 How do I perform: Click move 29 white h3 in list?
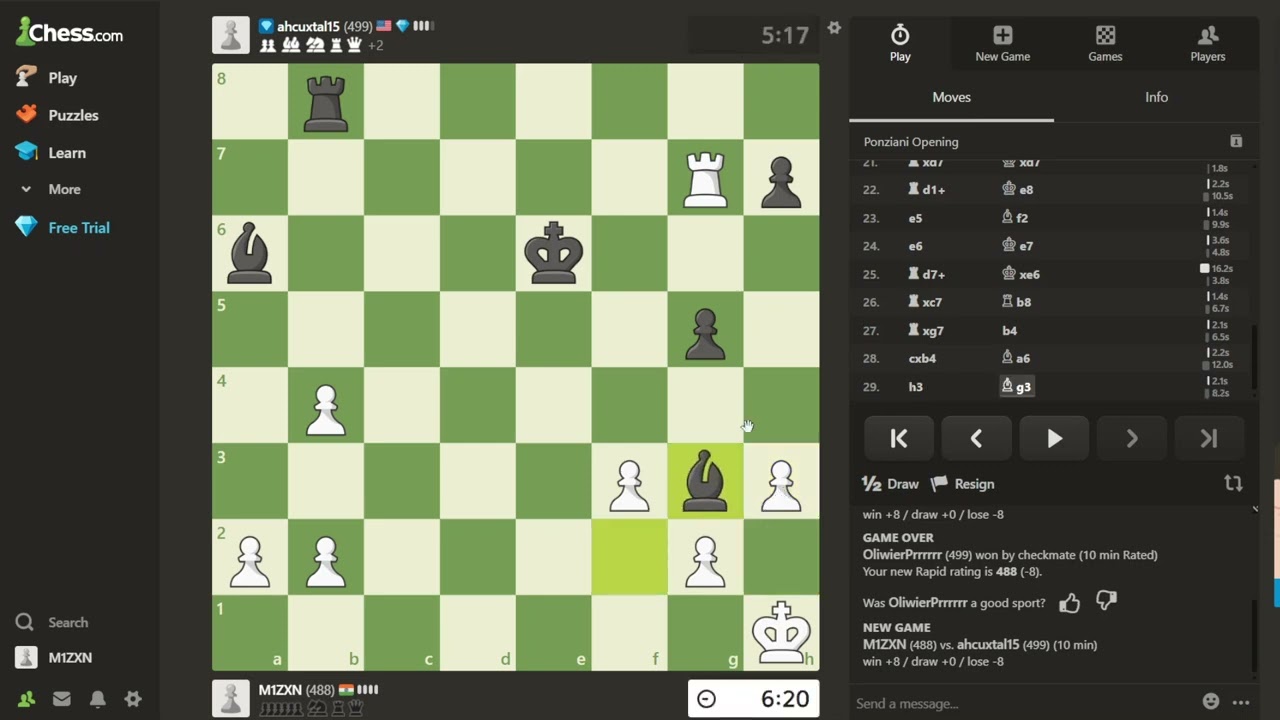point(915,387)
